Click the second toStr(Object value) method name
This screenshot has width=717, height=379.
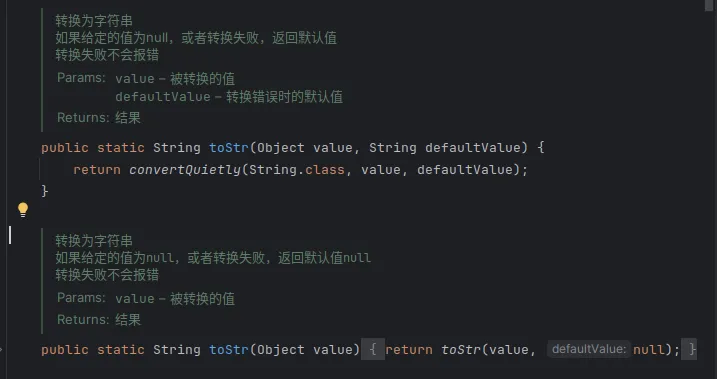point(229,350)
